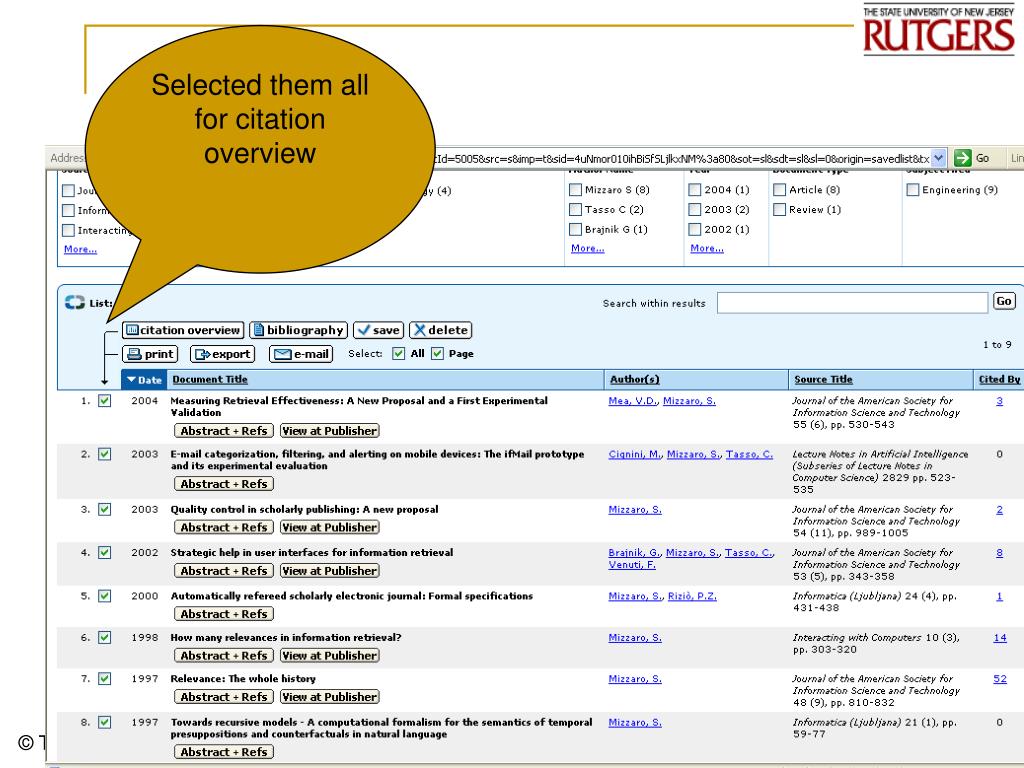Image resolution: width=1024 pixels, height=768 pixels.
Task: Open Abstract + Refs for Towards recursive models
Action: point(223,752)
